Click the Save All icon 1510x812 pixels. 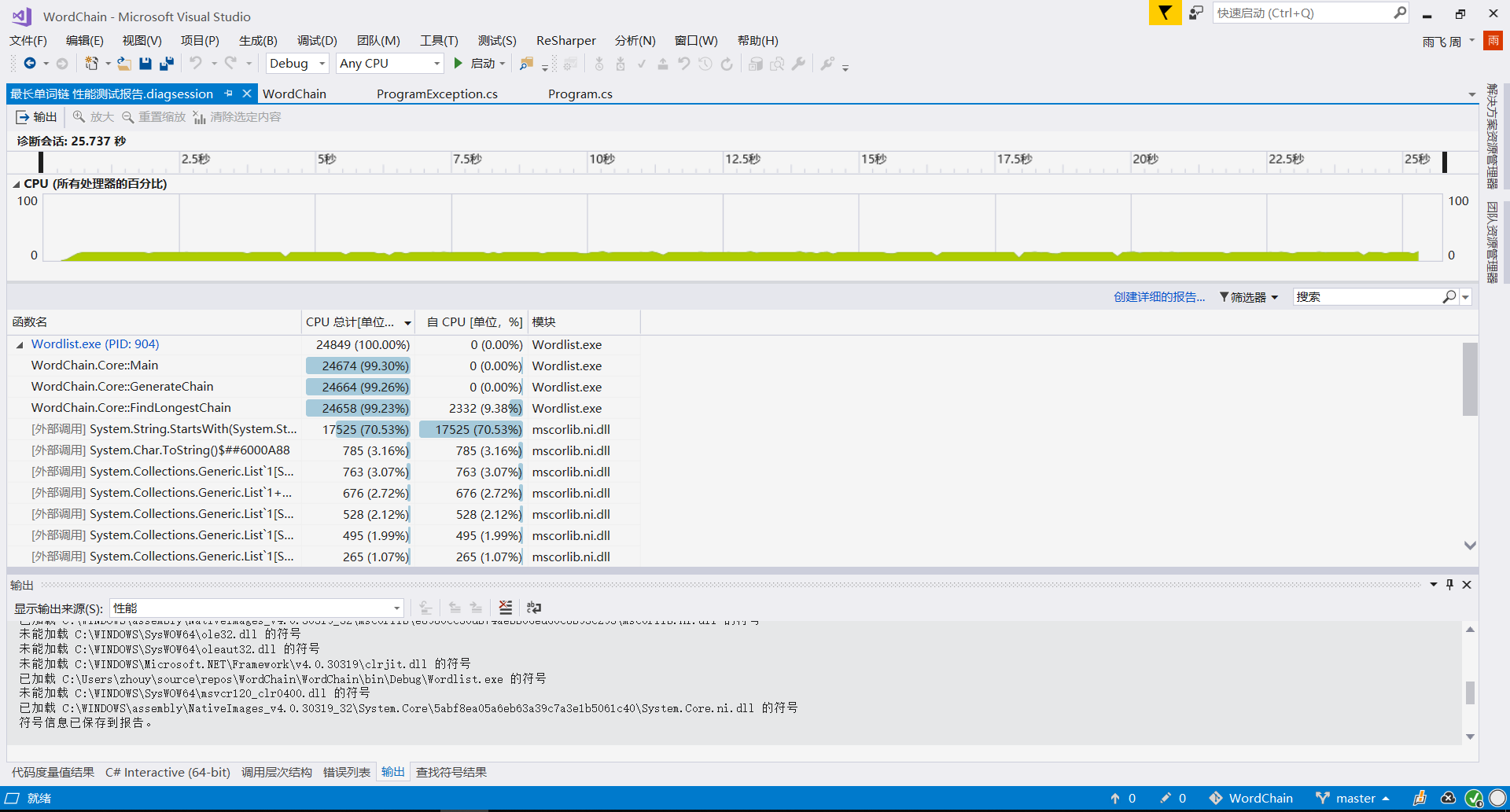coord(167,64)
